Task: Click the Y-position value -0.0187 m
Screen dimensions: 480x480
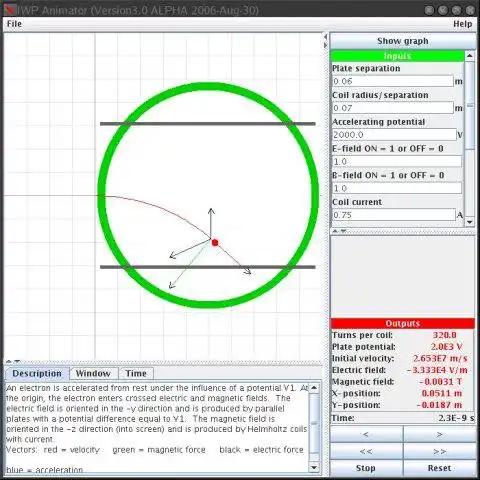Action: click(440, 405)
